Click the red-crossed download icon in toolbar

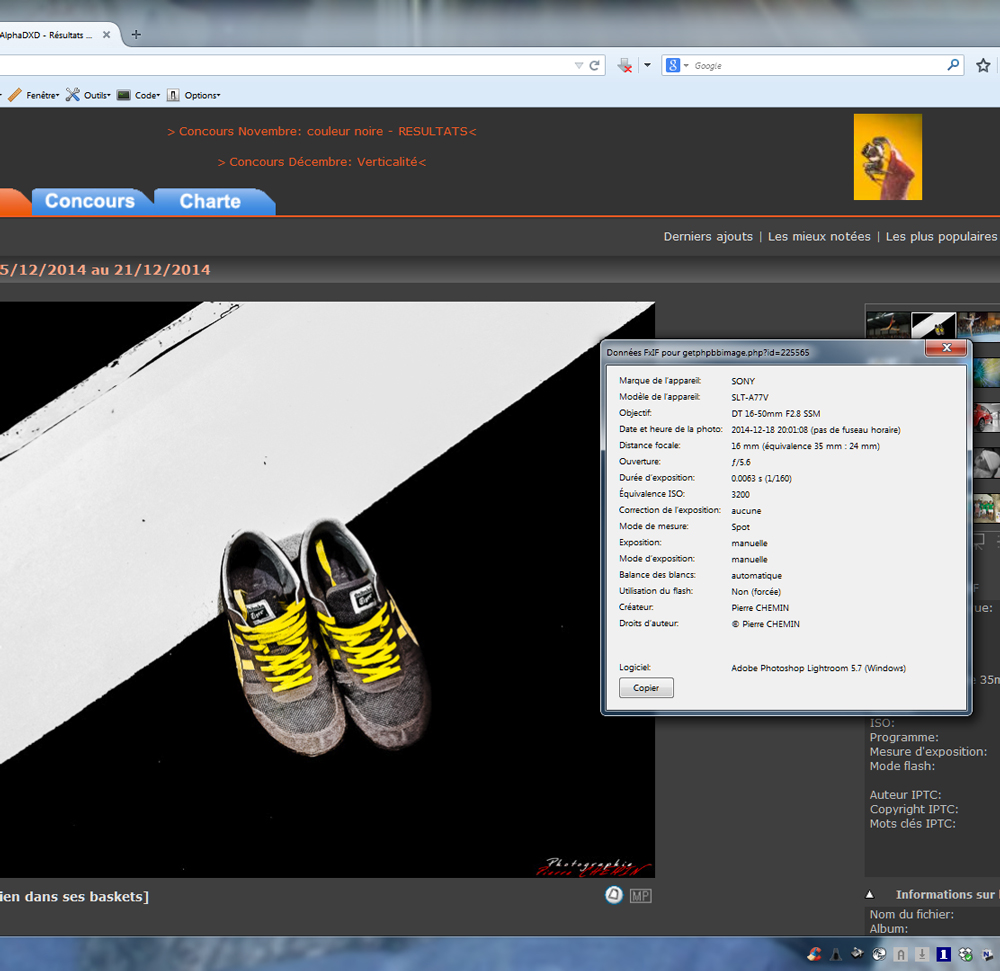point(625,65)
